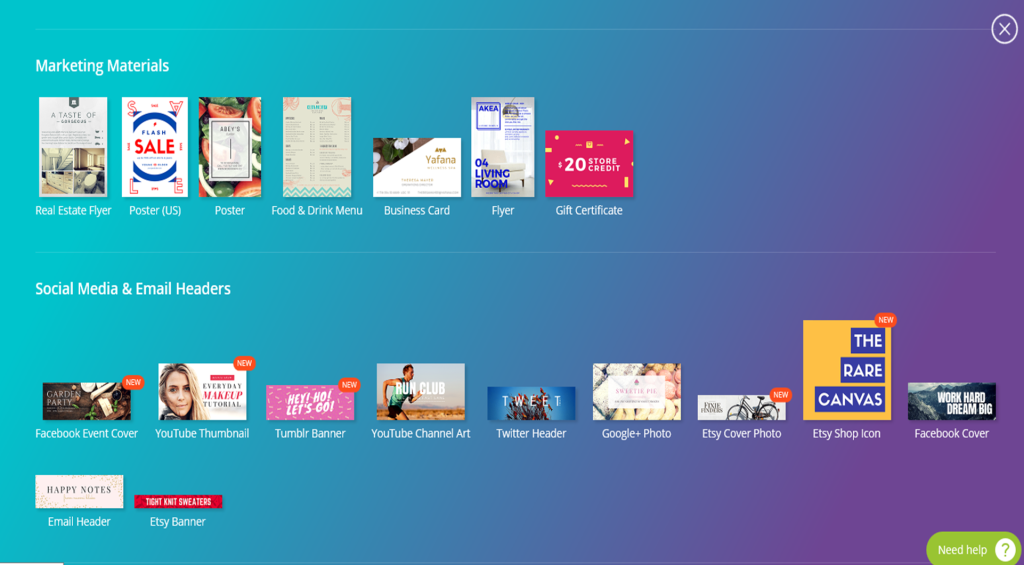Open the YouTube Channel Art Run Club thumbnail

[x=421, y=391]
